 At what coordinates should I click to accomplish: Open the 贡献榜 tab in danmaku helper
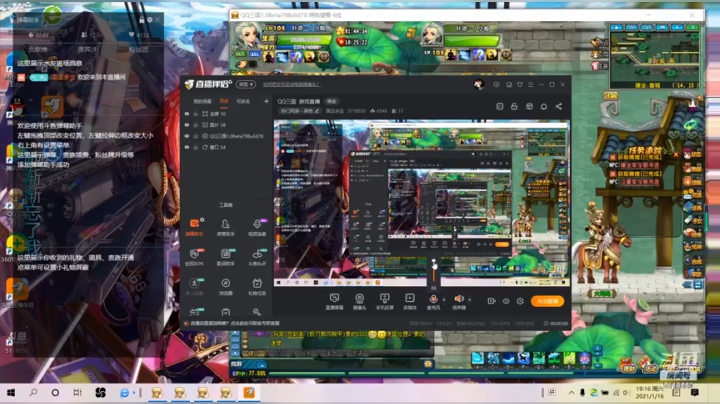(x=38, y=49)
